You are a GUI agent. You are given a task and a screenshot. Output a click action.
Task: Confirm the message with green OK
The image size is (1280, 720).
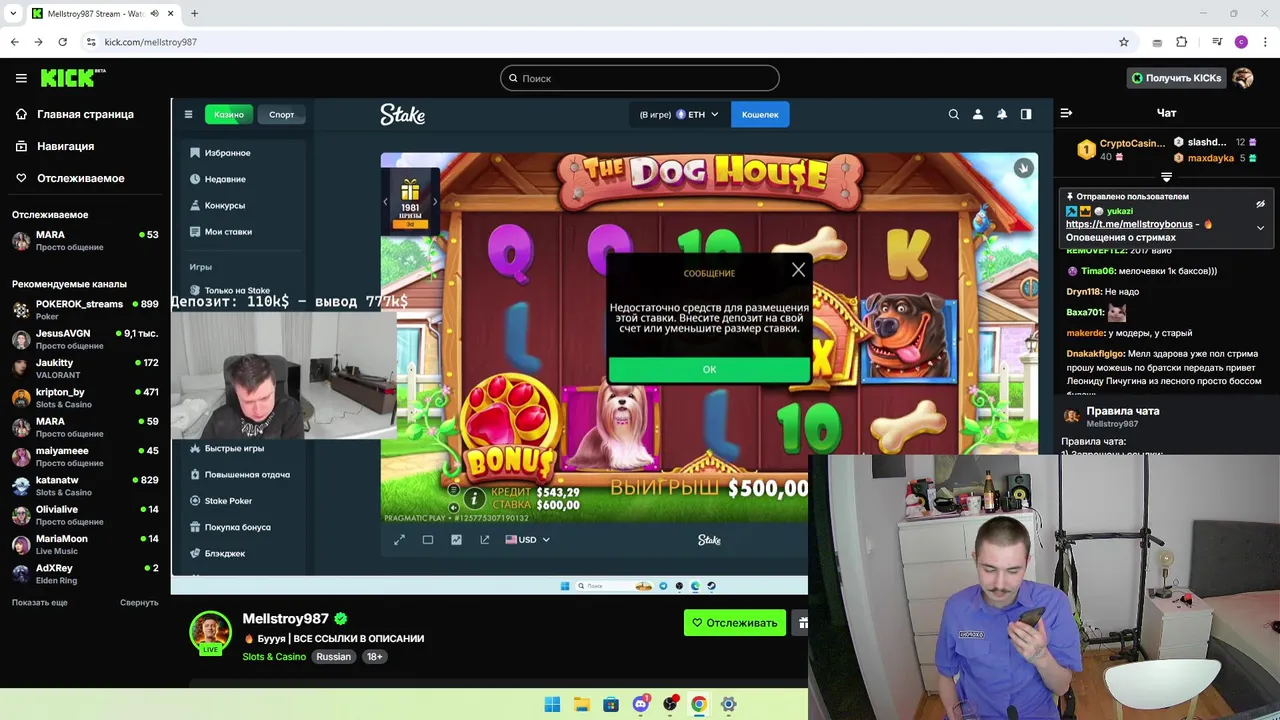709,369
